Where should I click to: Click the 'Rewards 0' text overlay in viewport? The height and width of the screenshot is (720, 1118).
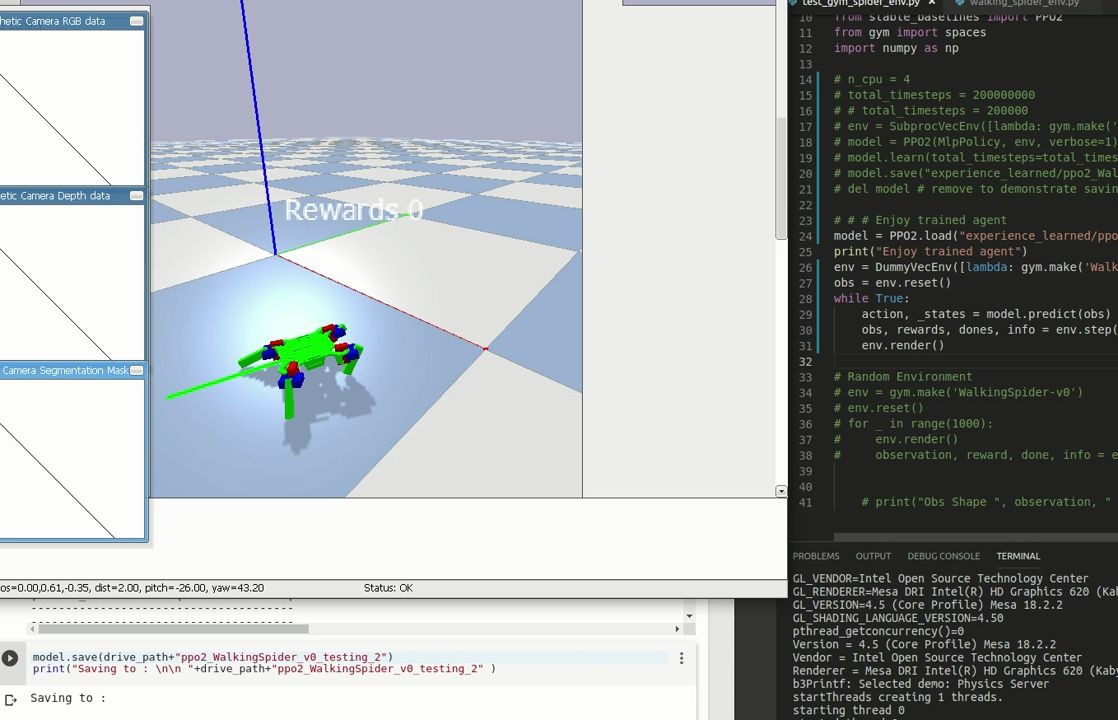tap(353, 210)
